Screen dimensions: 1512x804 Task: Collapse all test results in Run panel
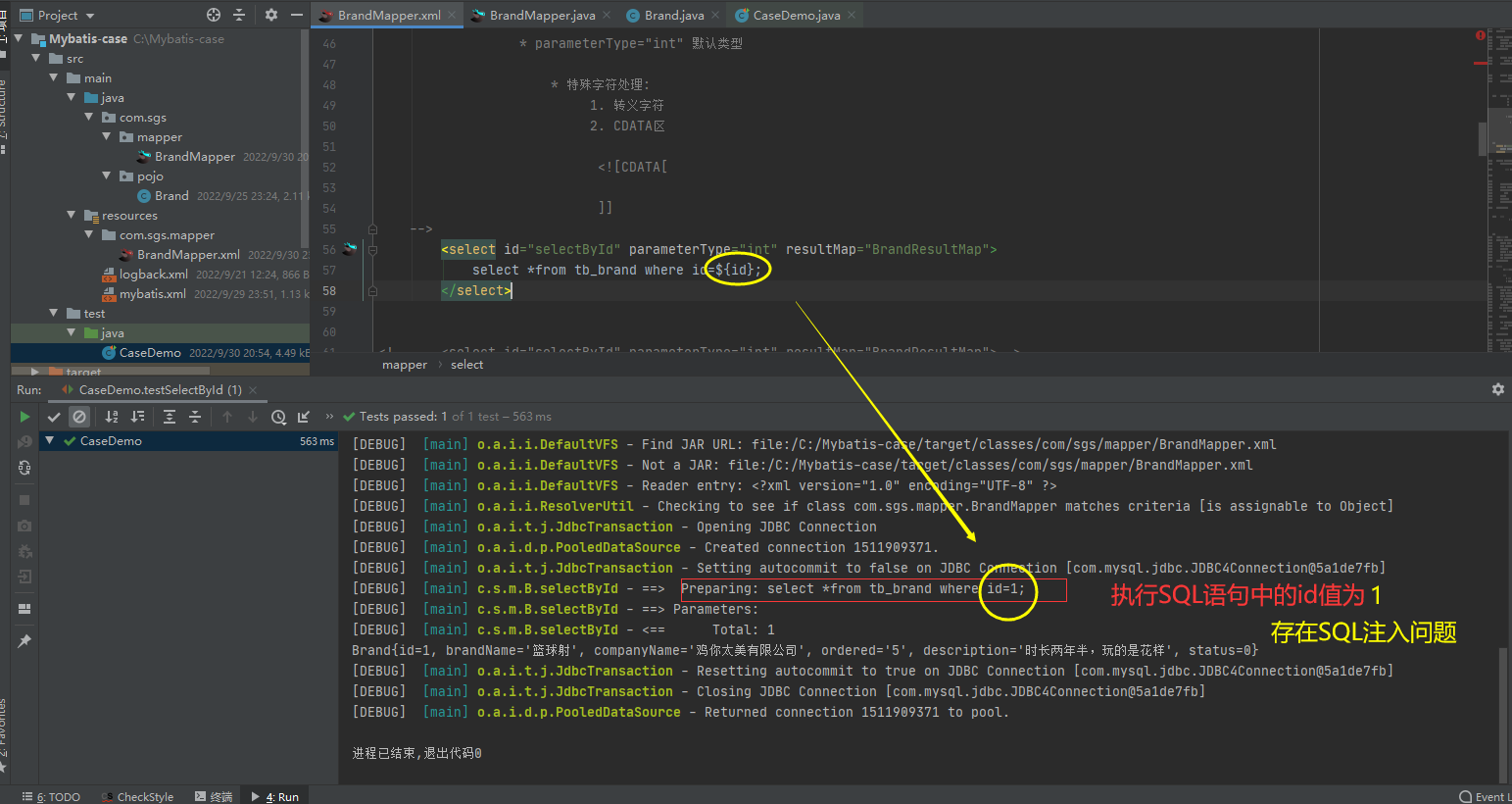pyautogui.click(x=195, y=417)
